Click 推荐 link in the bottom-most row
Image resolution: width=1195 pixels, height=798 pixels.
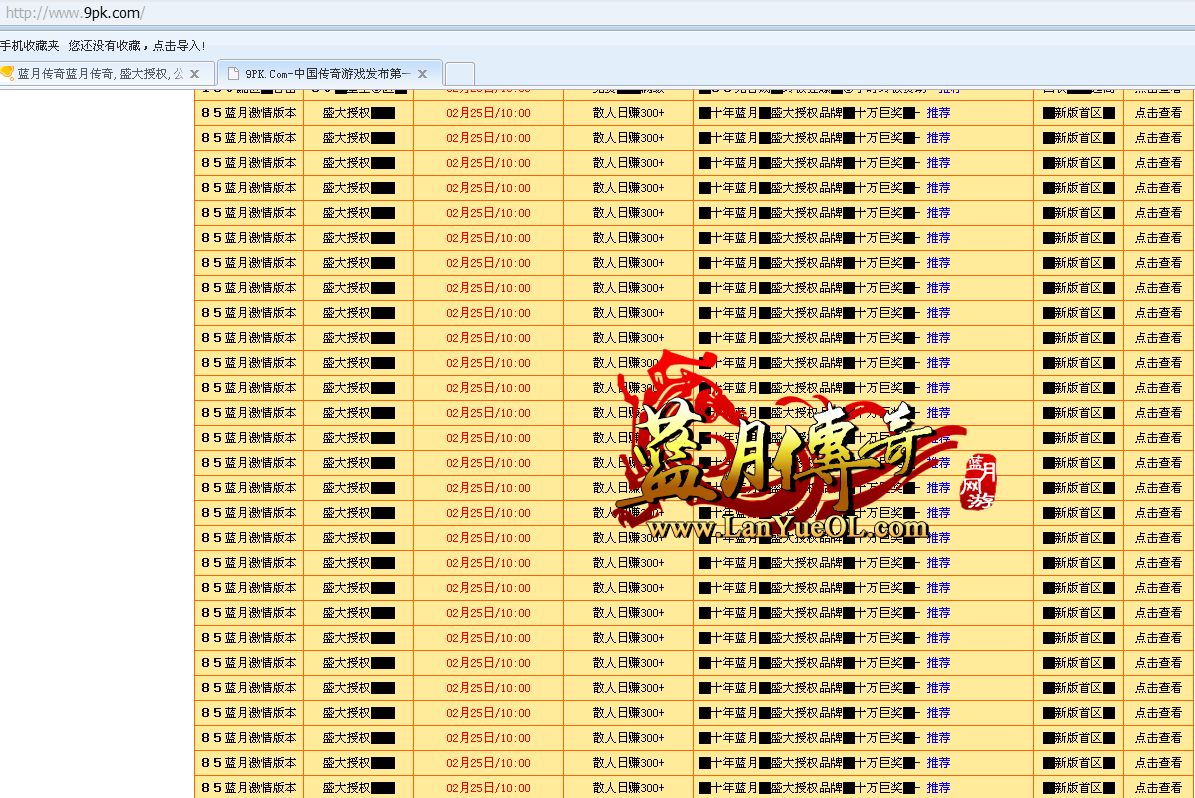pos(938,787)
